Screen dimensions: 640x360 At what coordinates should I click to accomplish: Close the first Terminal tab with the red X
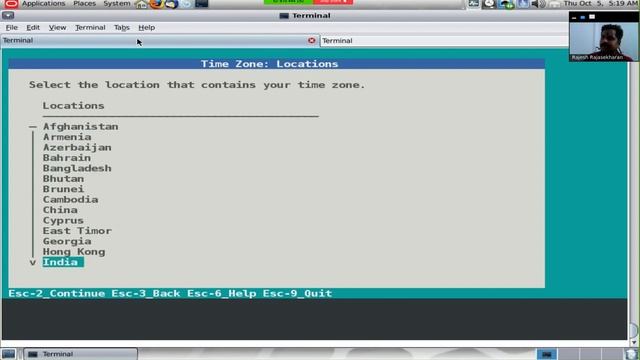[311, 40]
